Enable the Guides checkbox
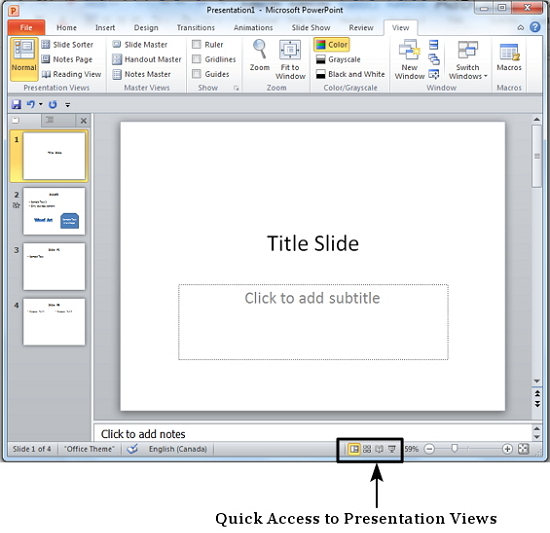 tap(197, 74)
